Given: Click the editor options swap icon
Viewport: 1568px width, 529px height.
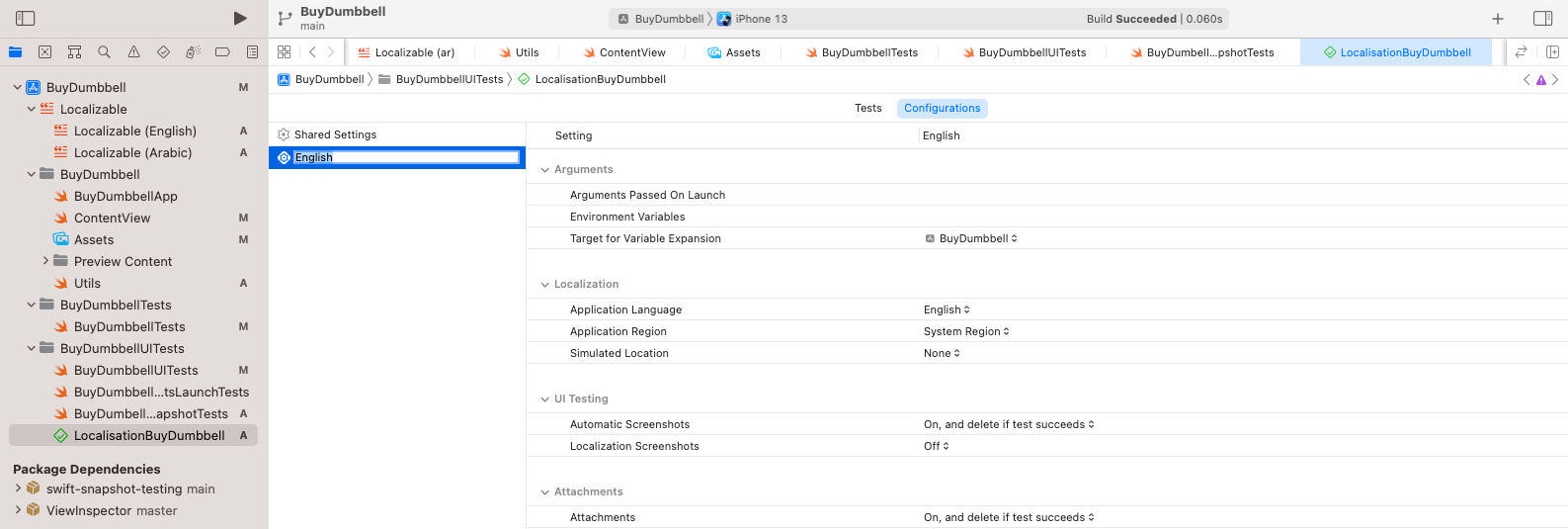Looking at the screenshot, I should [1521, 52].
